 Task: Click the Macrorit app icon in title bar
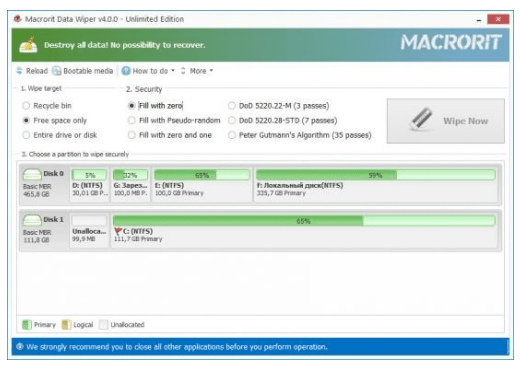pos(18,19)
